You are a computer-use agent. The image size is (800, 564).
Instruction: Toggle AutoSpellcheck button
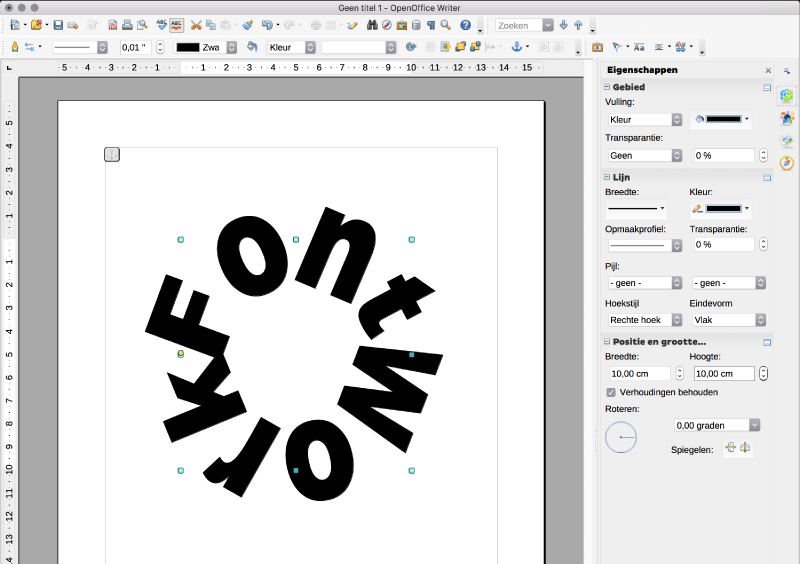[177, 25]
